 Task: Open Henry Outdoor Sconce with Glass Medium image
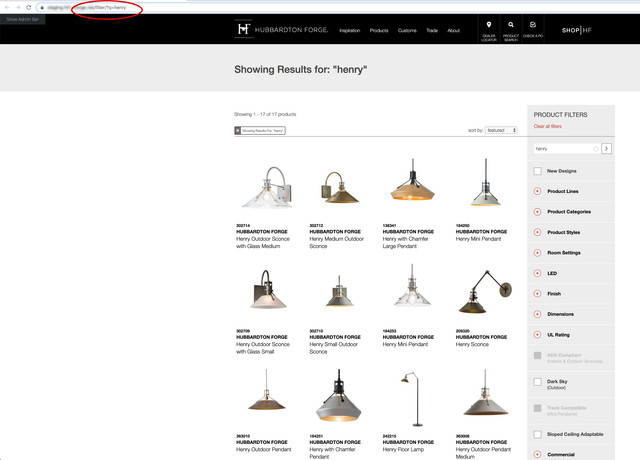click(267, 187)
